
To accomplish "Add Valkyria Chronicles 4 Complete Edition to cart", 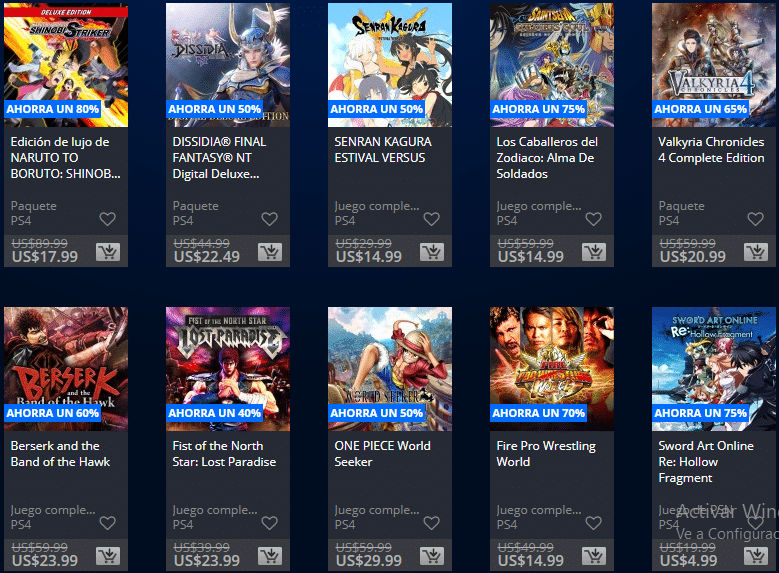I will (x=756, y=252).
